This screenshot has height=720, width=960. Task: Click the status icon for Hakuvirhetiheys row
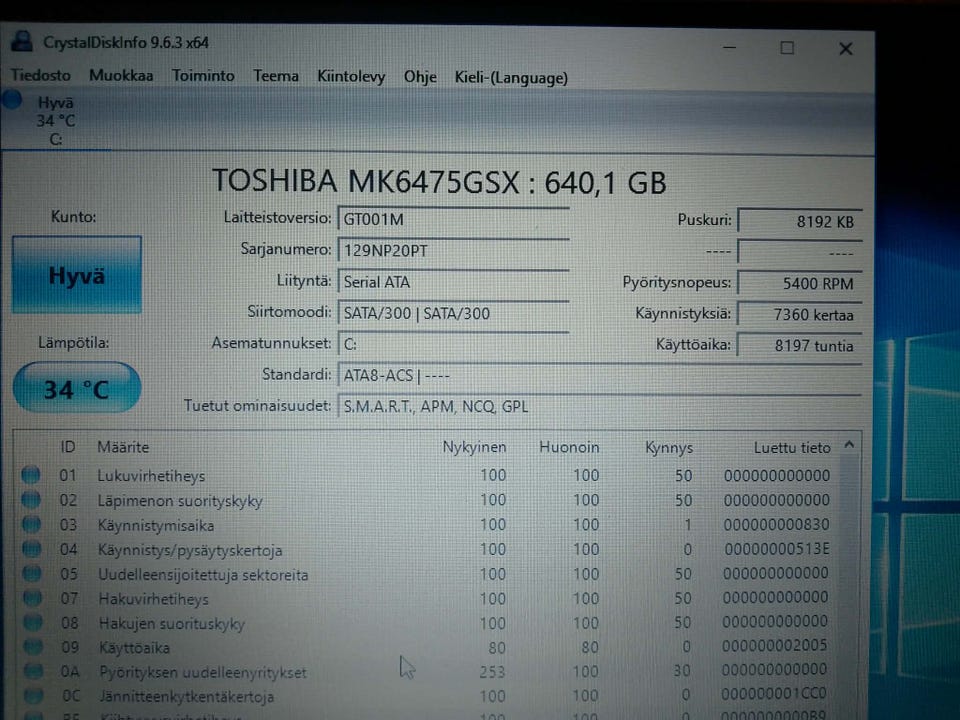[x=32, y=598]
